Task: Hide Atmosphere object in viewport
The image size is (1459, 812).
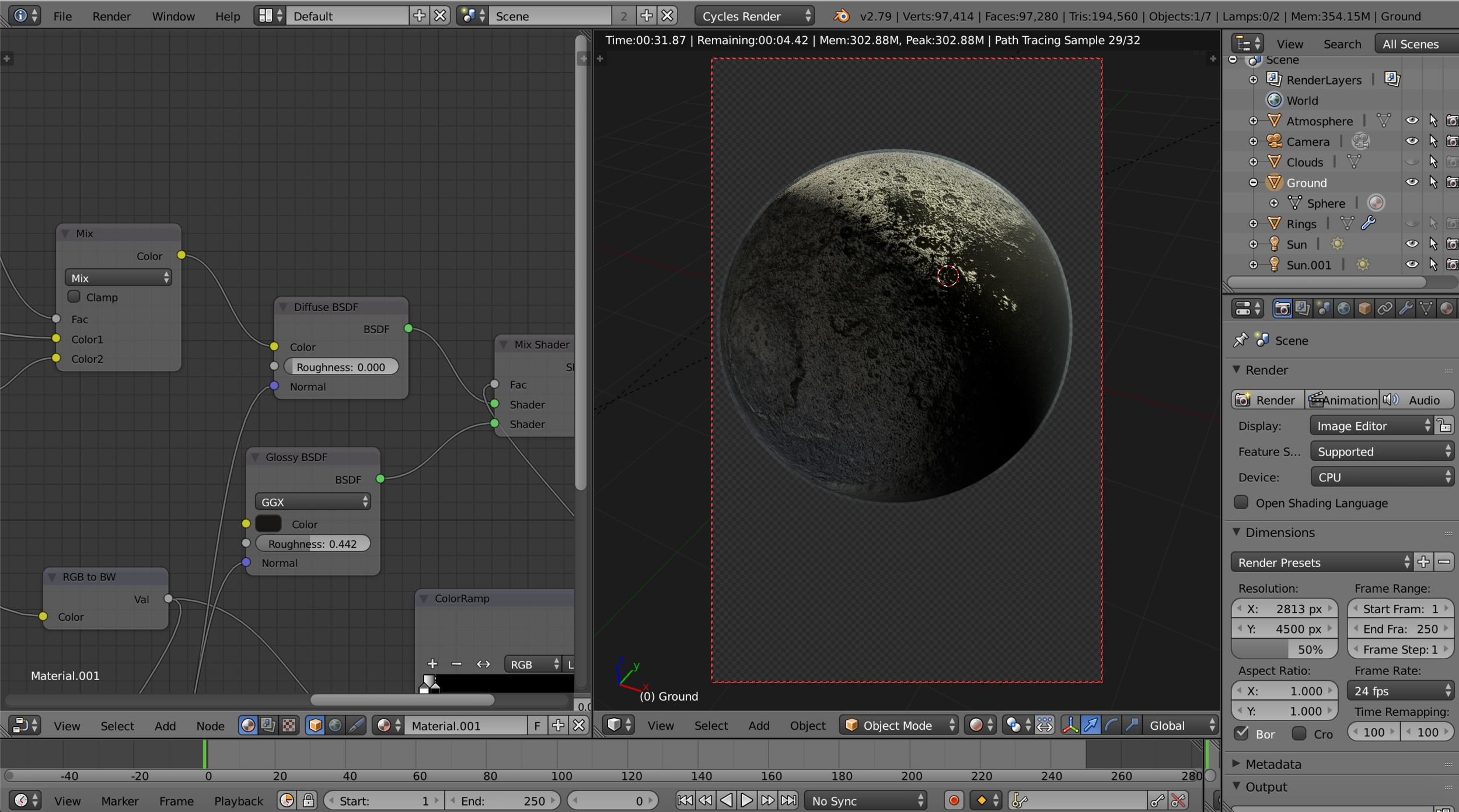Action: coord(1412,120)
